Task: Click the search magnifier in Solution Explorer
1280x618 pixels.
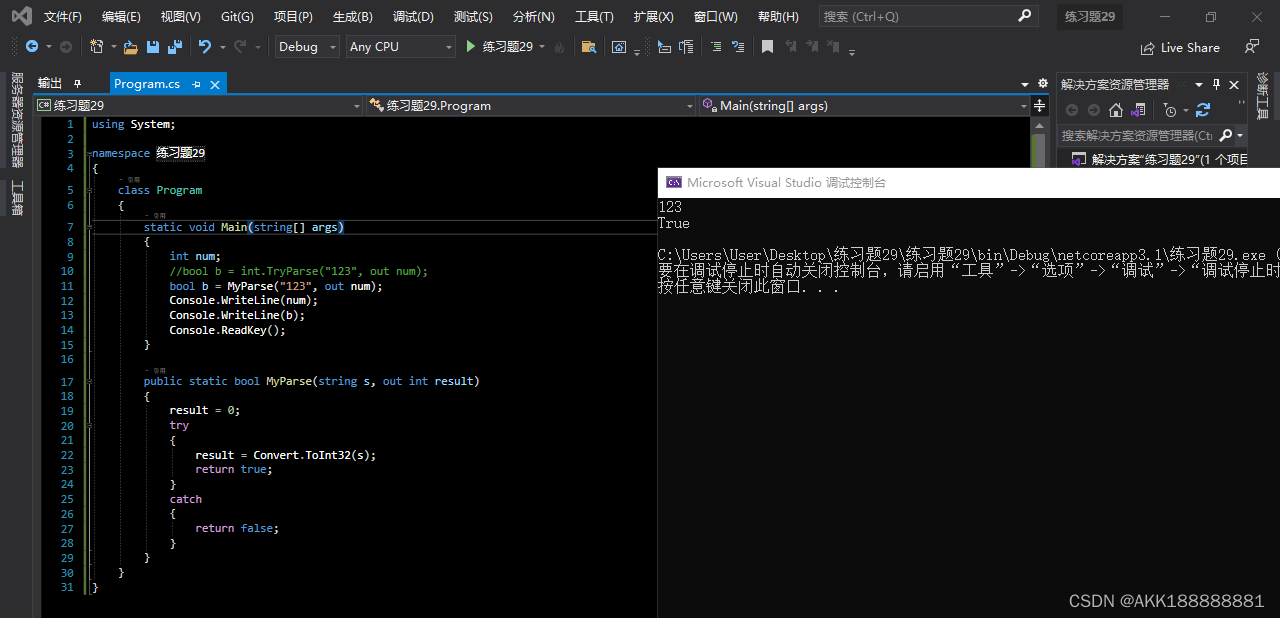Action: tap(1226, 135)
